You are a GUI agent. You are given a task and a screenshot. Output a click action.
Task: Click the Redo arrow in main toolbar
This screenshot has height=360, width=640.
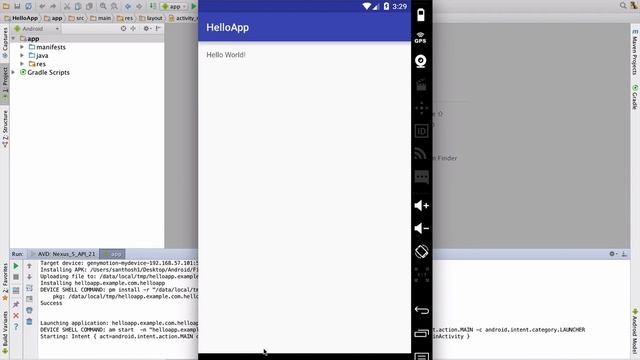53,6
